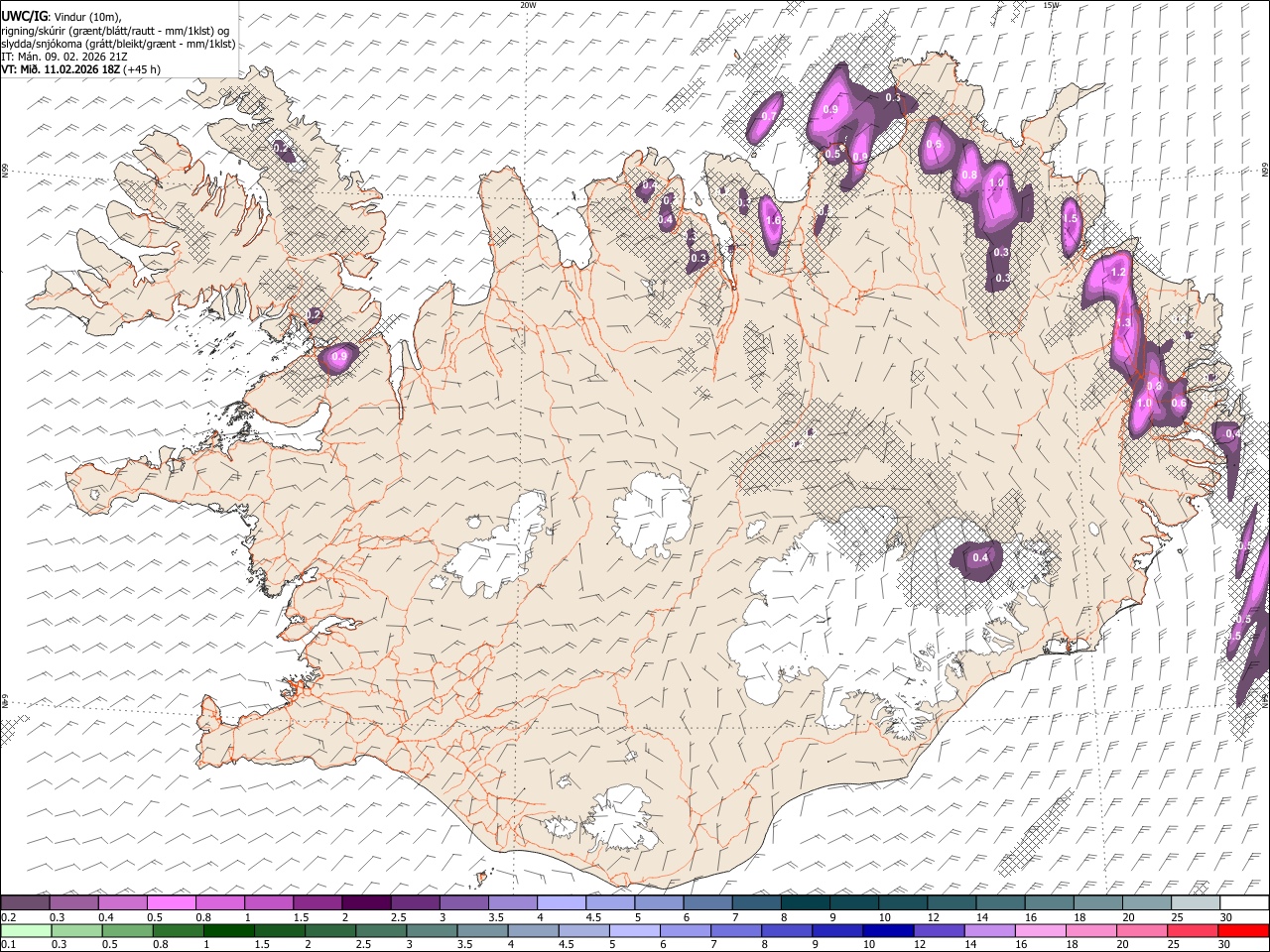Select the dark blue lower swatch labeled 10
The image size is (1270, 952).
tap(888, 930)
